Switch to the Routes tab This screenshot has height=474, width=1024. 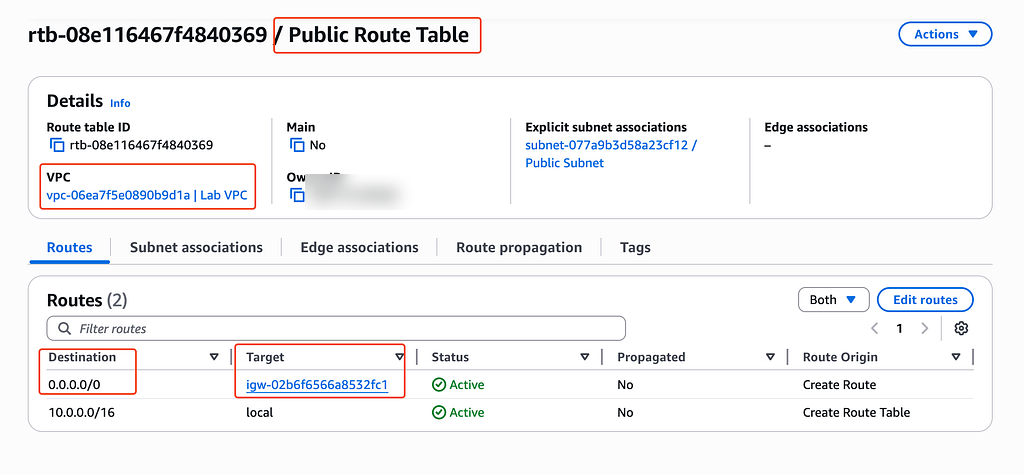point(69,247)
